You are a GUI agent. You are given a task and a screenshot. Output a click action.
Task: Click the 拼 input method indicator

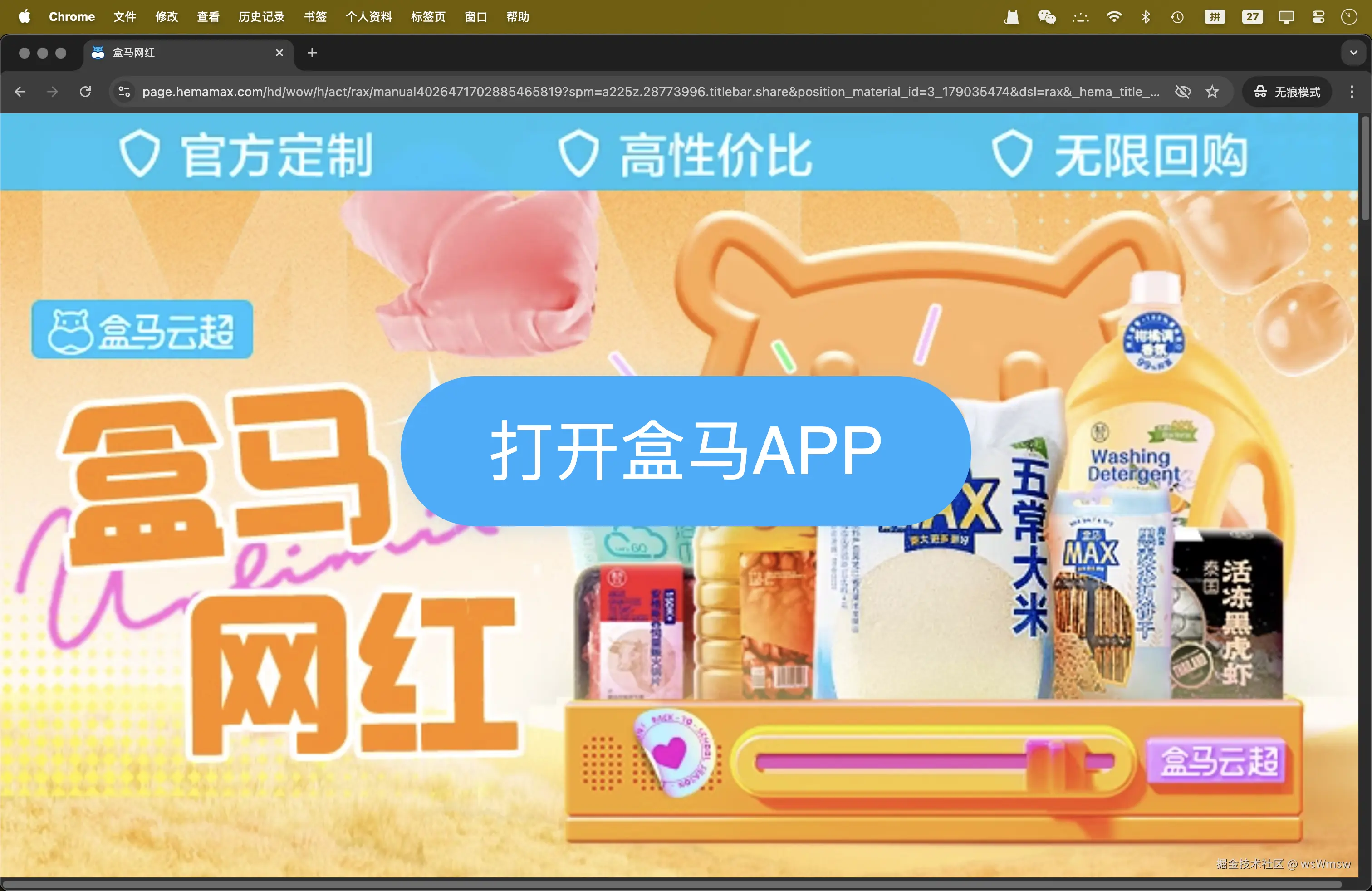coord(1214,17)
